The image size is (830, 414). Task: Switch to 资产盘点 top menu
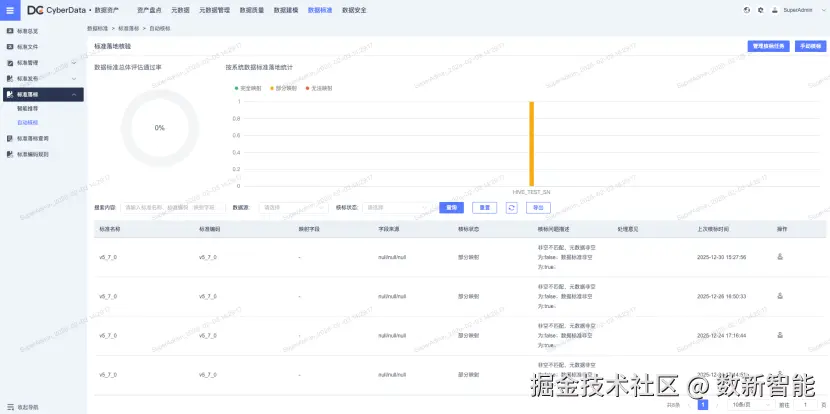(149, 10)
